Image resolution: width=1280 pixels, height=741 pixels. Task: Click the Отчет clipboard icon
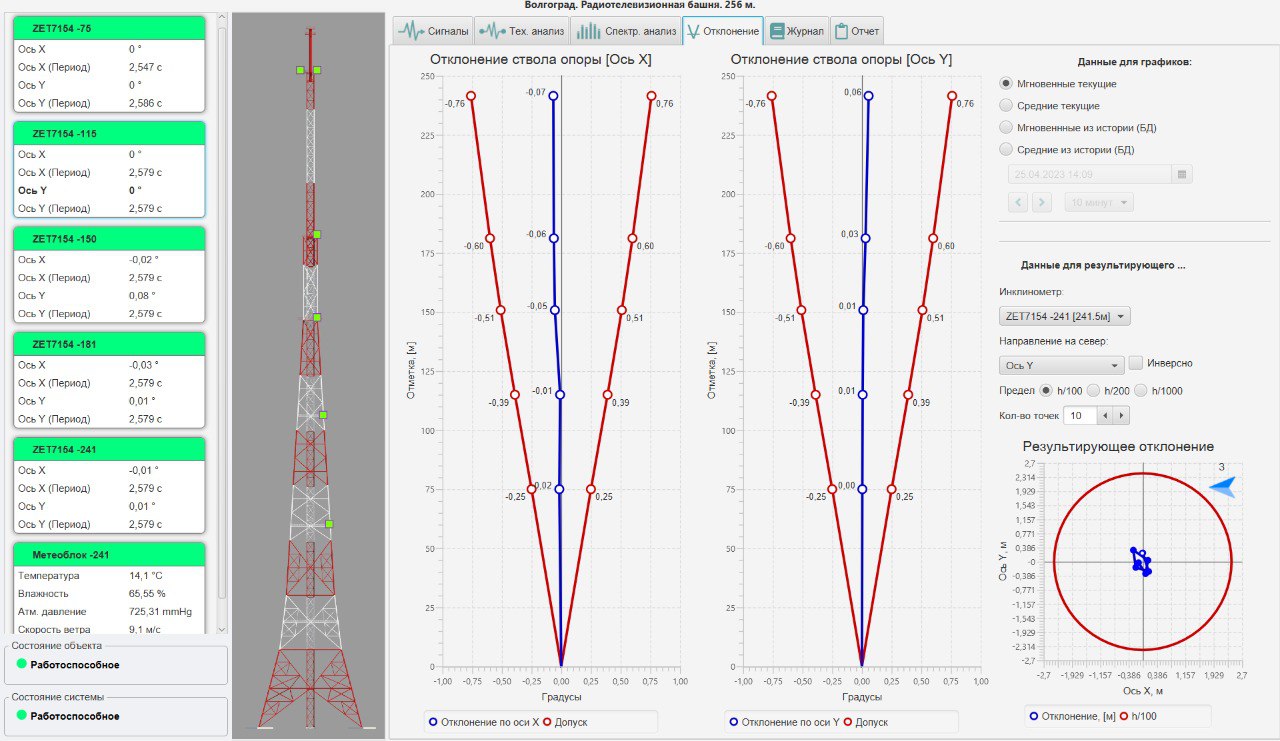coord(840,31)
